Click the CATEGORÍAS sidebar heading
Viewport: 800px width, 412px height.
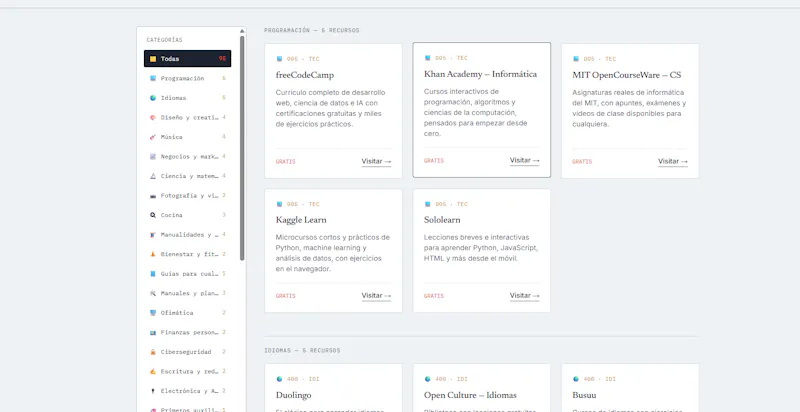click(x=164, y=40)
